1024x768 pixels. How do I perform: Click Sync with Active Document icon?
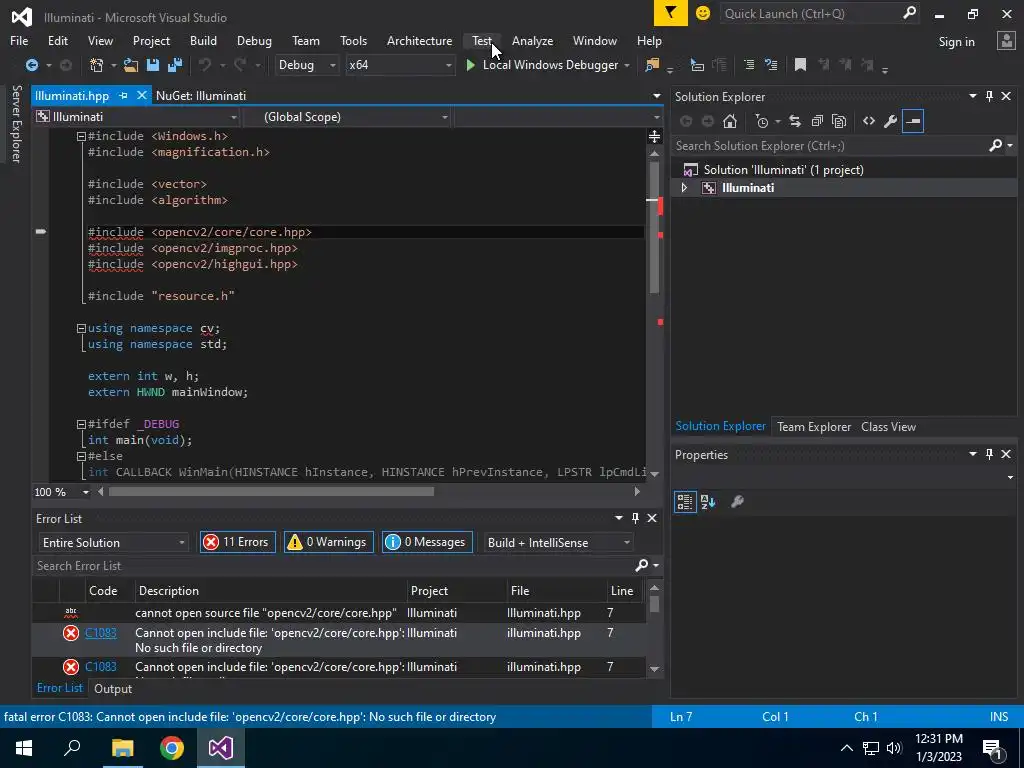(x=795, y=121)
